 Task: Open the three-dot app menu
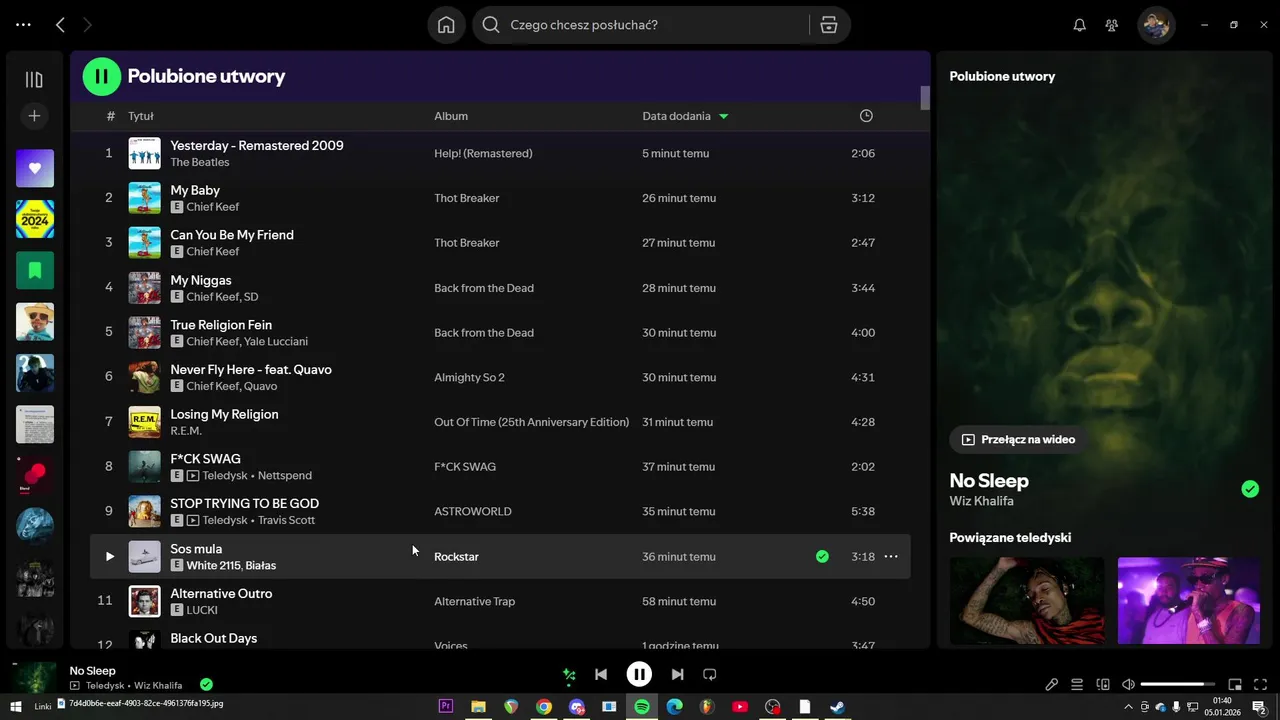click(23, 25)
